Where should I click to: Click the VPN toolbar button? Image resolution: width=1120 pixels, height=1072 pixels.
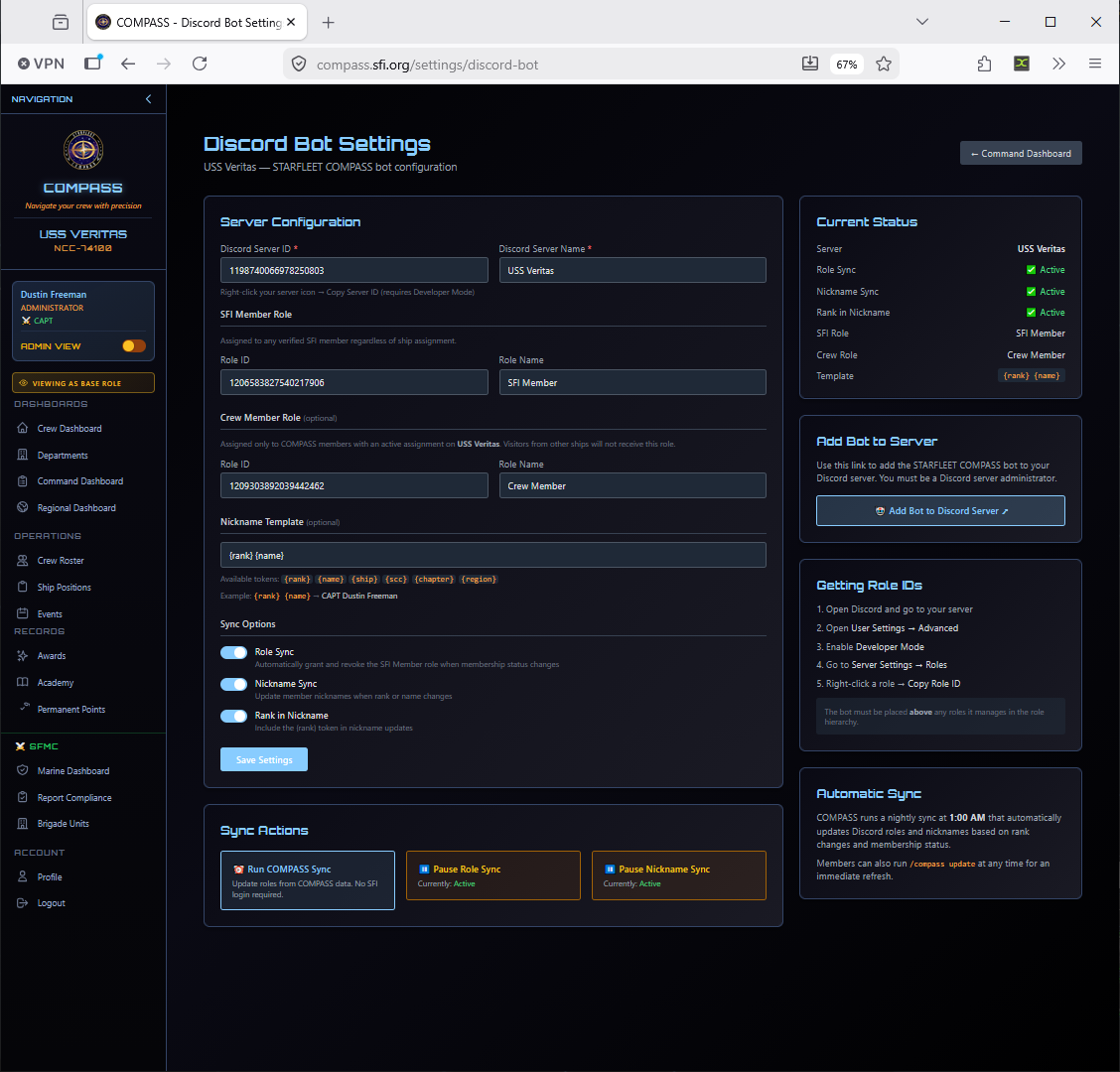point(41,64)
